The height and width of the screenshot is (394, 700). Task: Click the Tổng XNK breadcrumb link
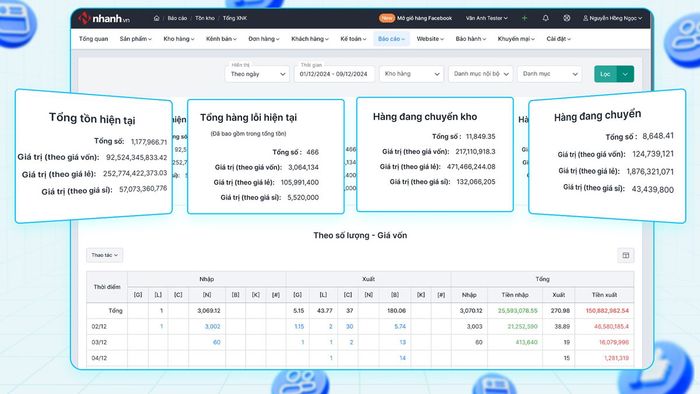click(x=235, y=18)
